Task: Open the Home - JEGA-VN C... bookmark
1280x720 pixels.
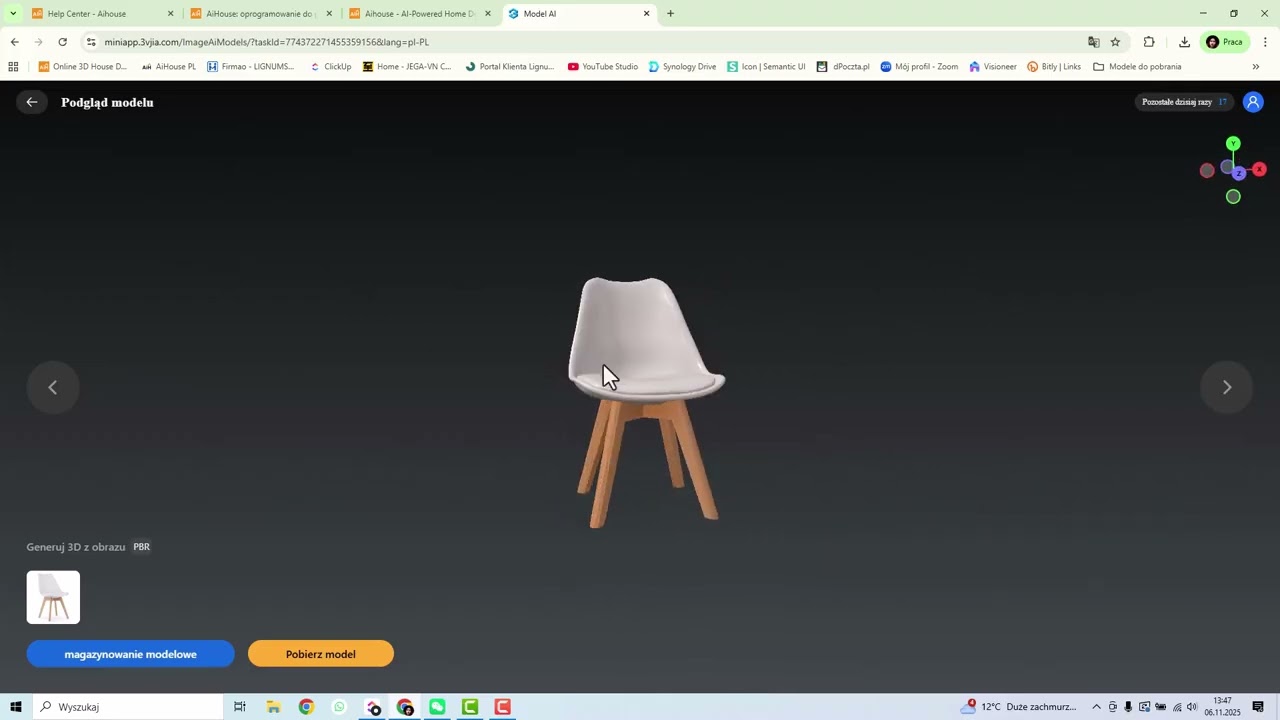Action: tap(407, 67)
